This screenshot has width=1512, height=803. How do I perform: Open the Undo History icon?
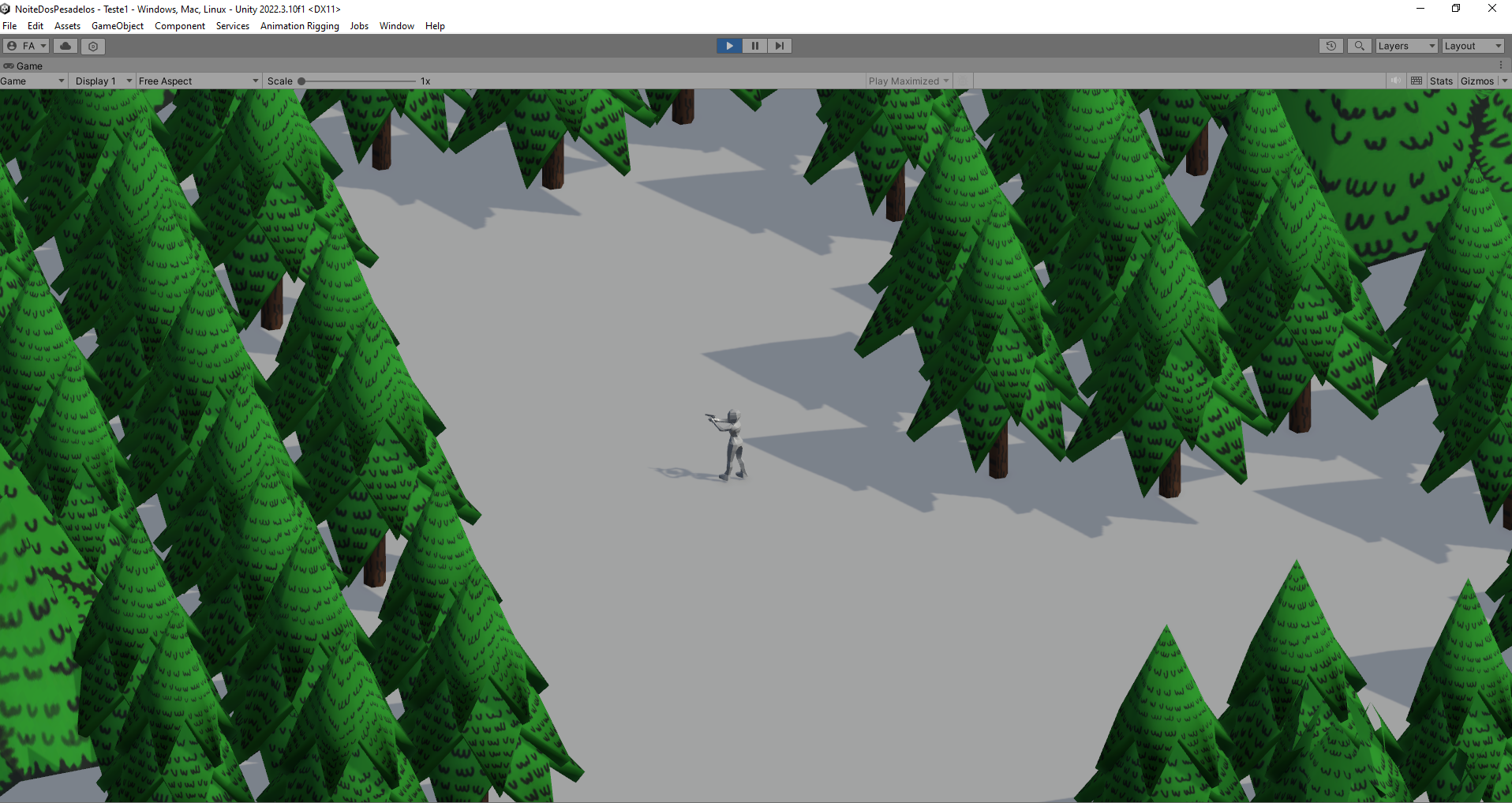pyautogui.click(x=1331, y=46)
